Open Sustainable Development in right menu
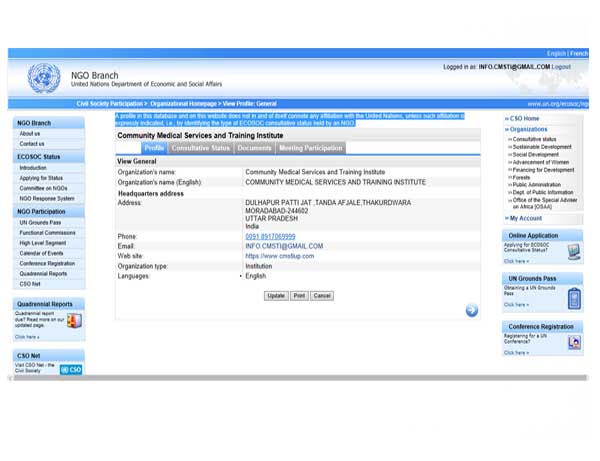This screenshot has width=600, height=461. coord(542,147)
